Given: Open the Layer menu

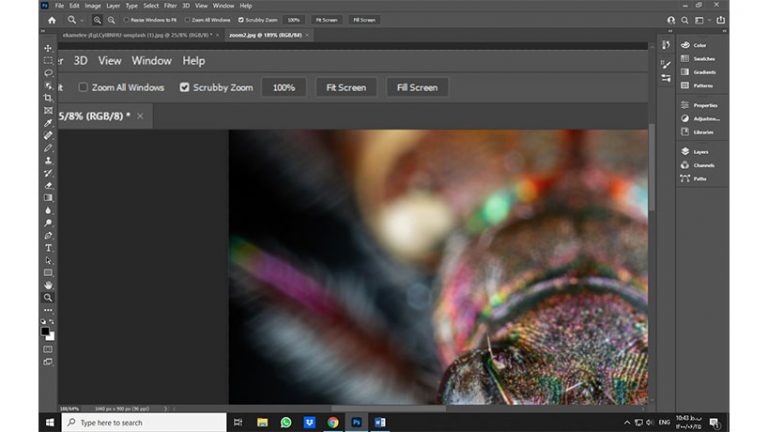Looking at the screenshot, I should 113,6.
